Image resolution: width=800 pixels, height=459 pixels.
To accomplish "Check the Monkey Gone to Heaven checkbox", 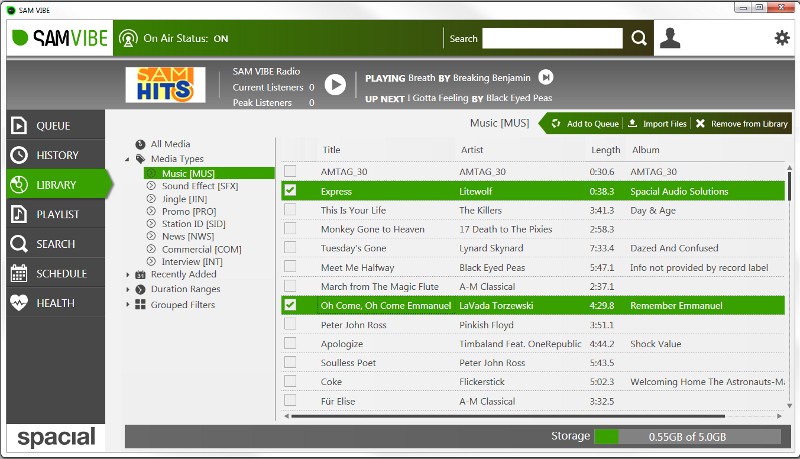I will [x=290, y=228].
